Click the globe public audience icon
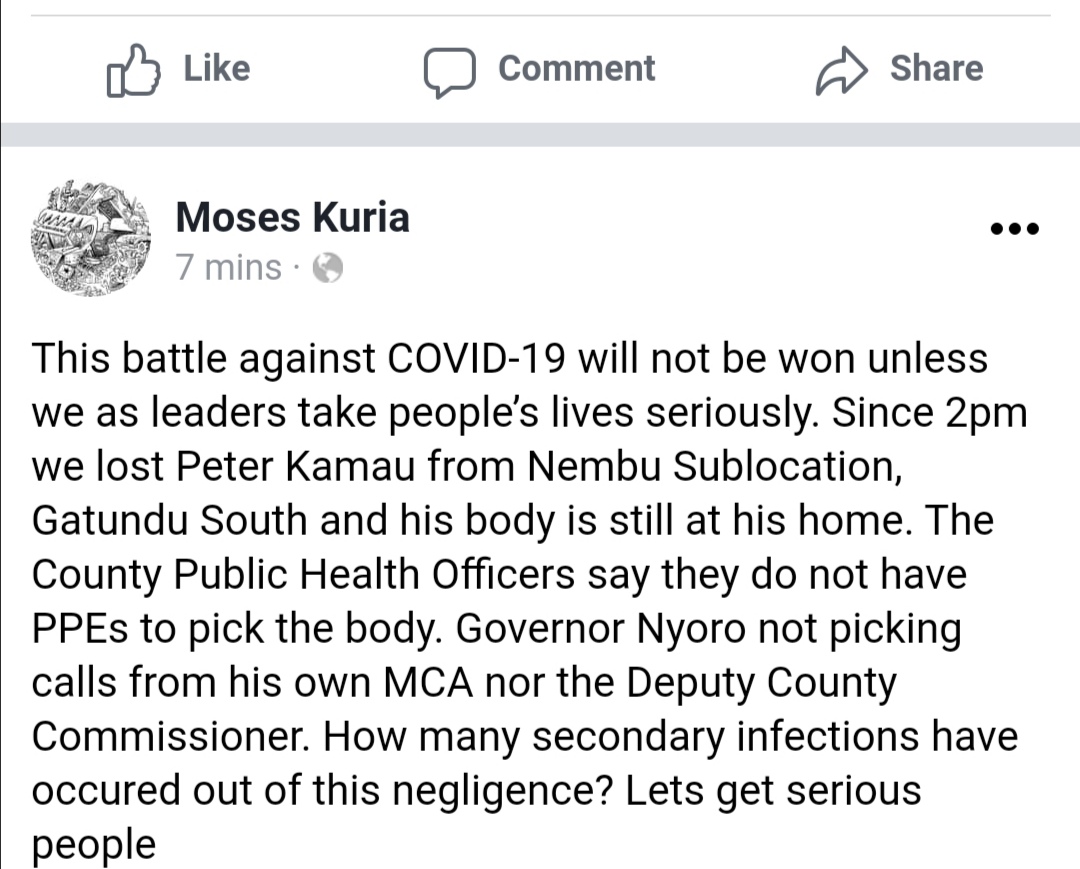This screenshot has width=1080, height=869. pyautogui.click(x=328, y=268)
